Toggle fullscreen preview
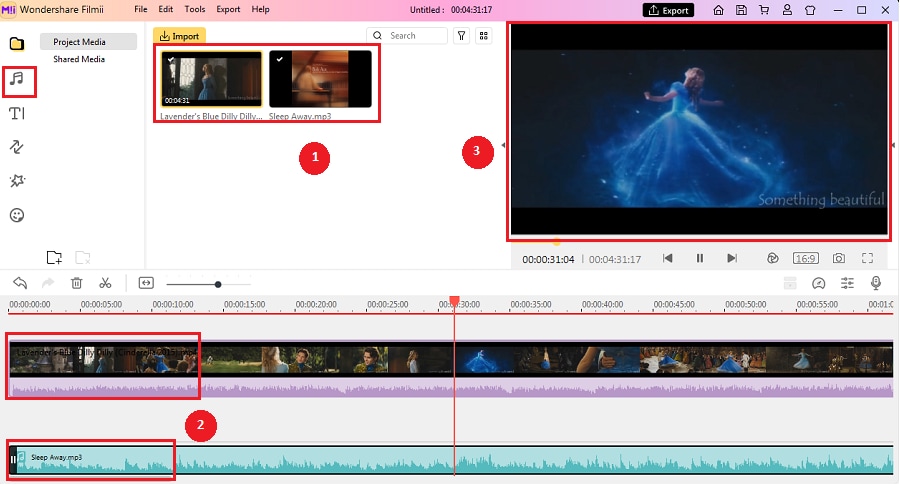900x485 pixels. click(868, 258)
